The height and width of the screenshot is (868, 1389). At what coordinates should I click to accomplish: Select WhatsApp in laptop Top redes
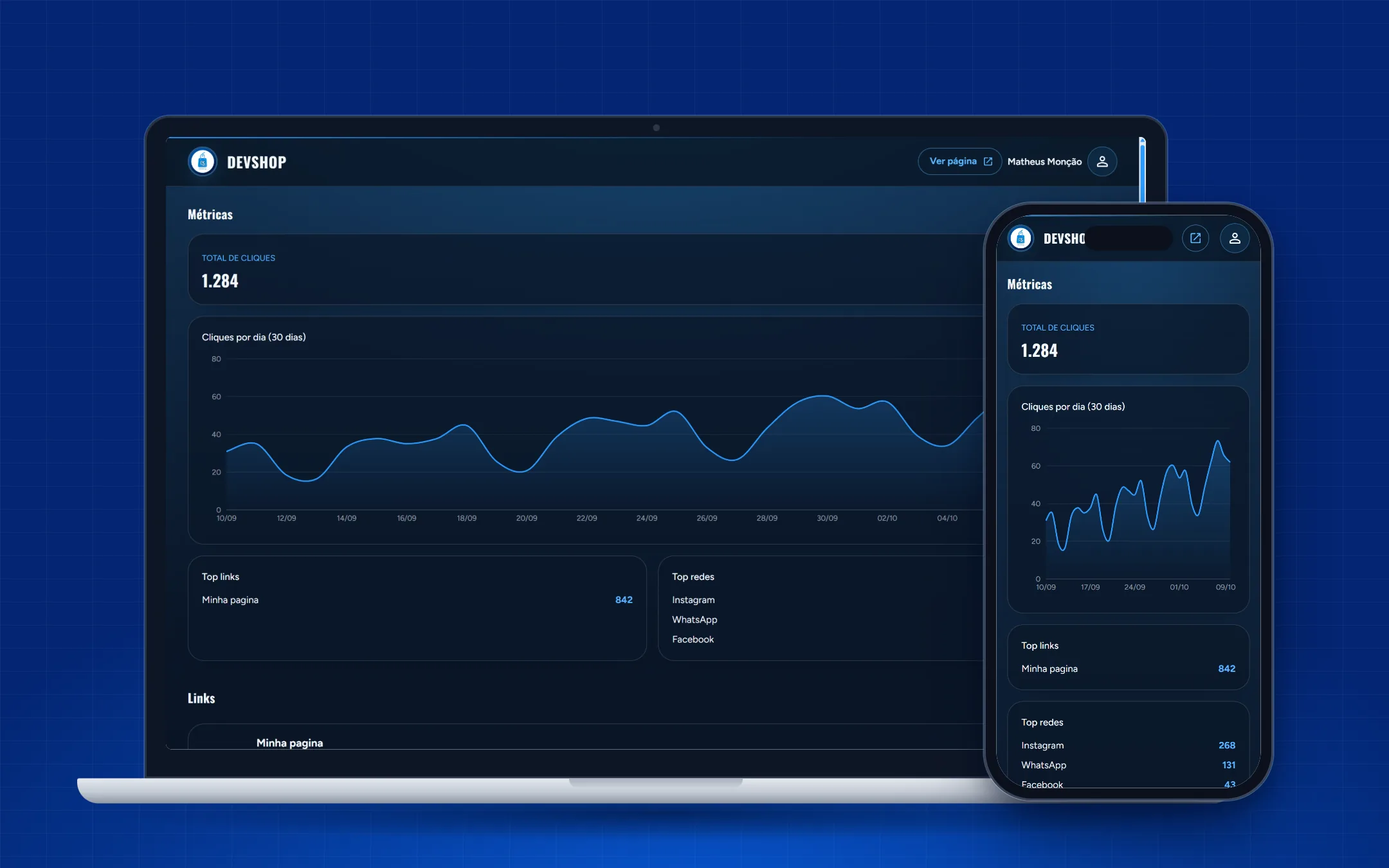pyautogui.click(x=694, y=620)
